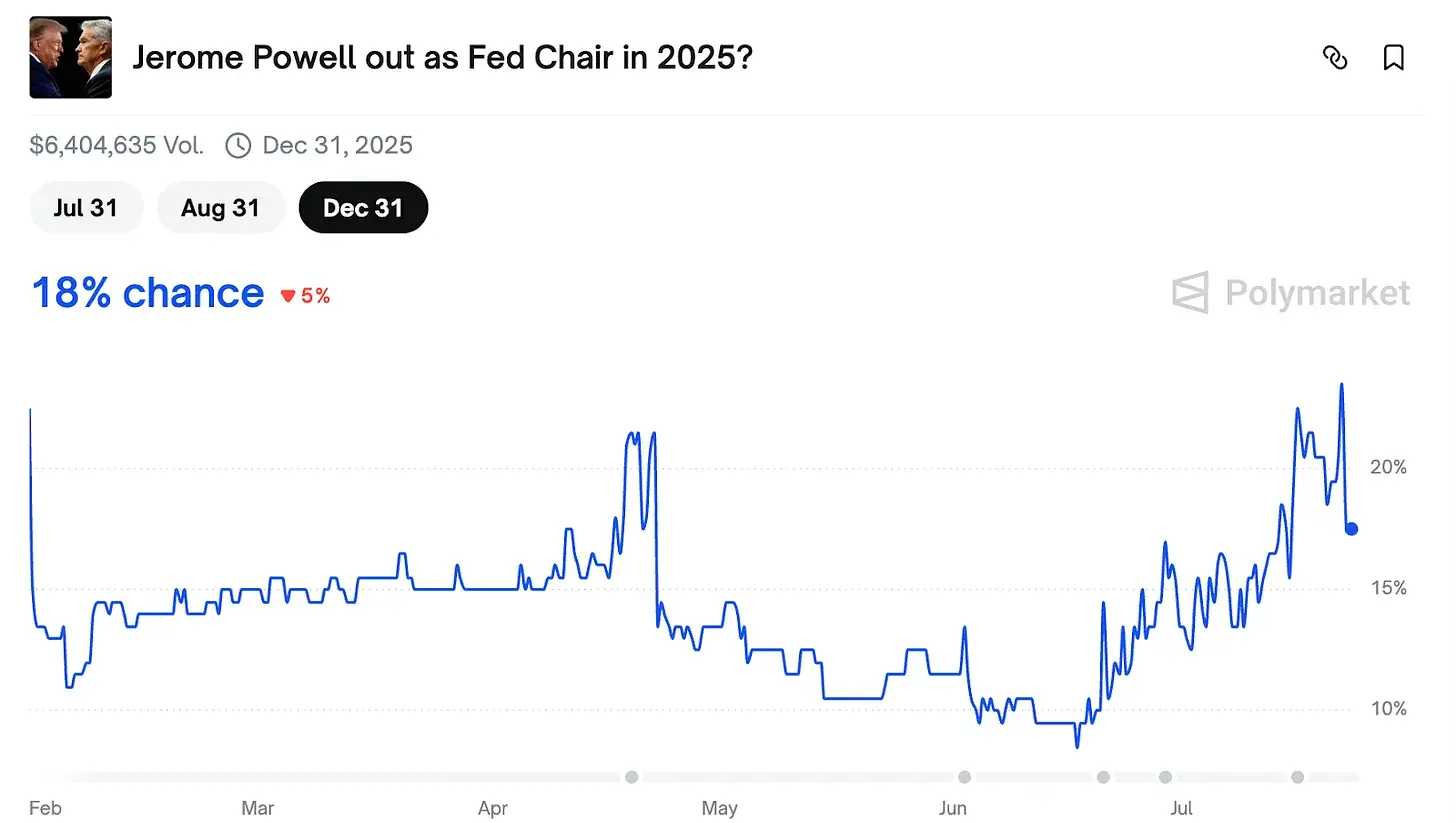Image resolution: width=1456 pixels, height=823 pixels.
Task: Click the red decline indicator next to 5%
Action: coord(288,295)
